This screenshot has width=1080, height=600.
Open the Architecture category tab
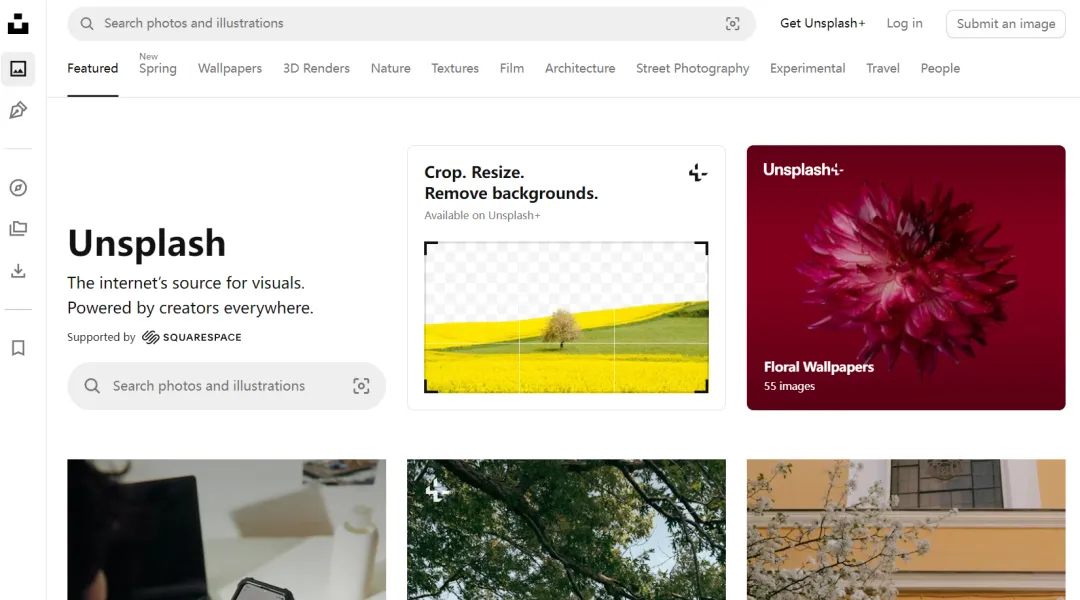580,68
